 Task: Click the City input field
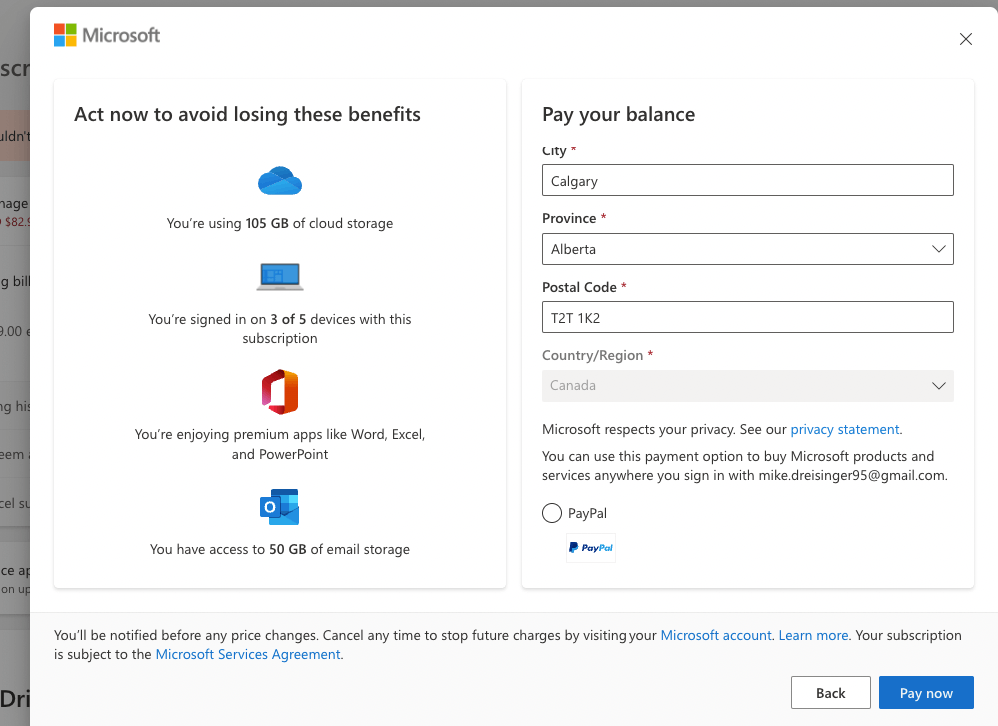click(747, 181)
